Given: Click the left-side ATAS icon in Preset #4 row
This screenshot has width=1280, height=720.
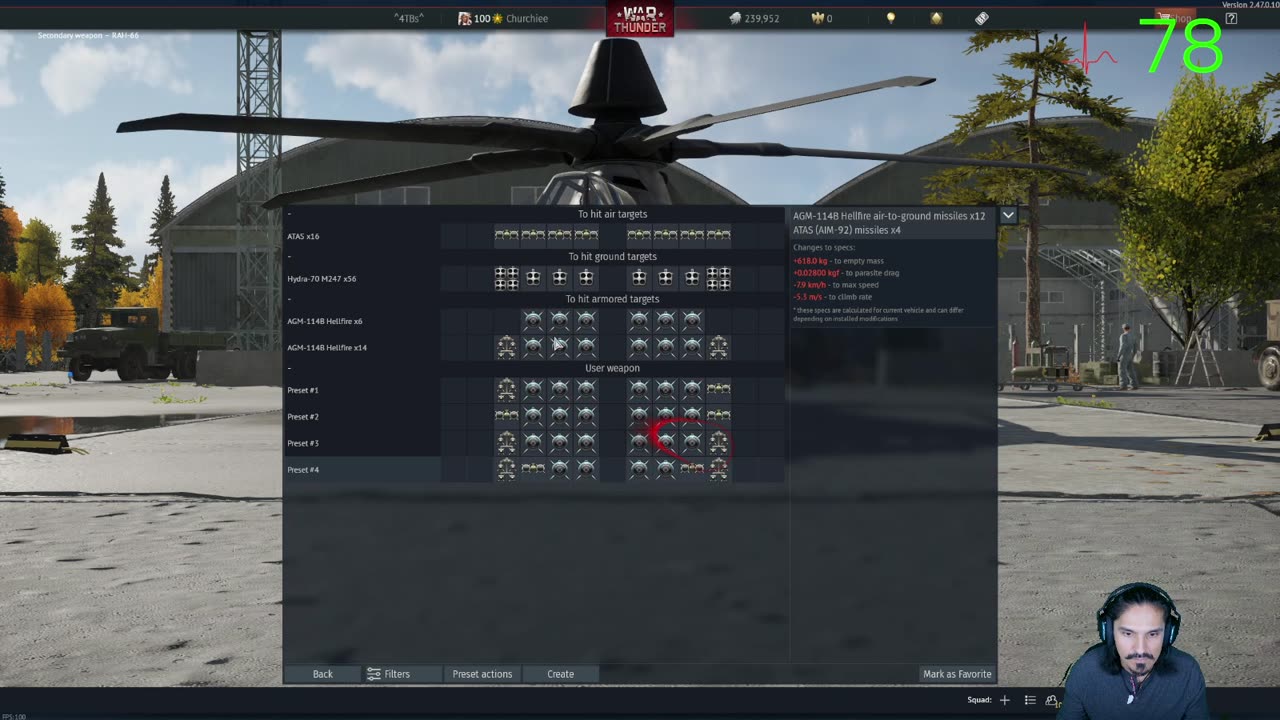Looking at the screenshot, I should (x=533, y=469).
